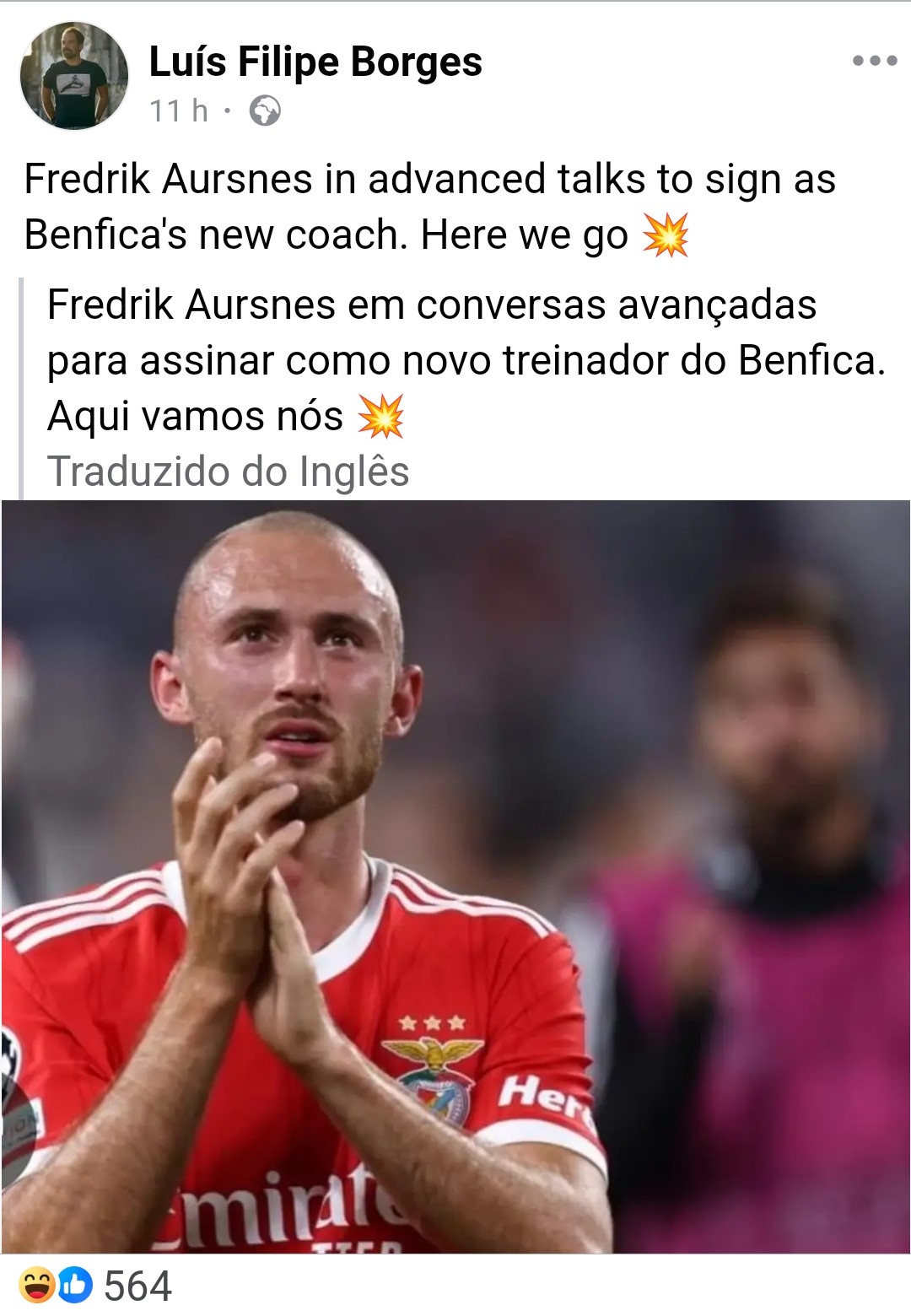Click the 'Traduzido do Inglês' translation label
The image size is (911, 1316).
[228, 471]
